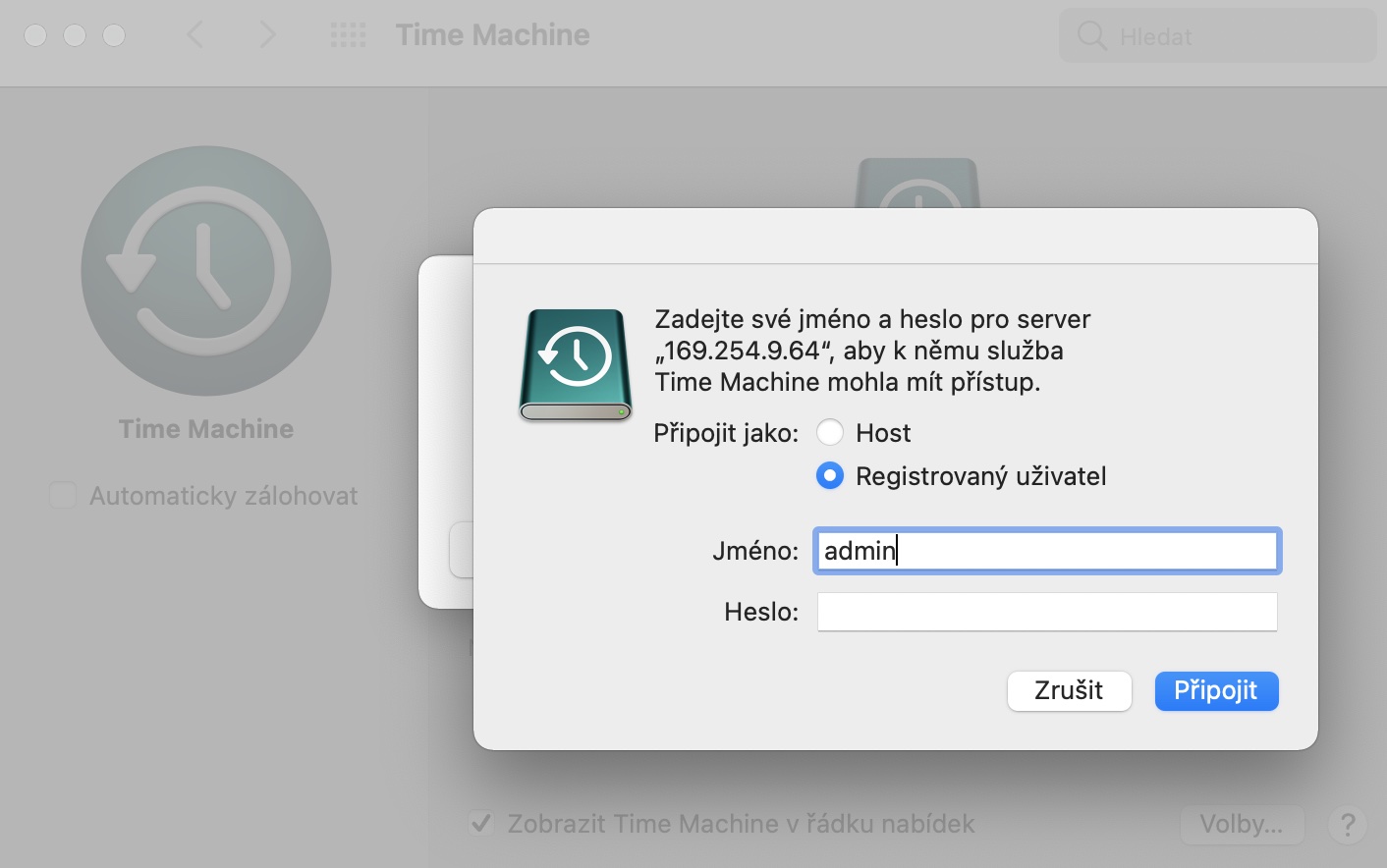Enable the Automaticky zálohovat checkbox
The image size is (1387, 868).
coord(63,495)
